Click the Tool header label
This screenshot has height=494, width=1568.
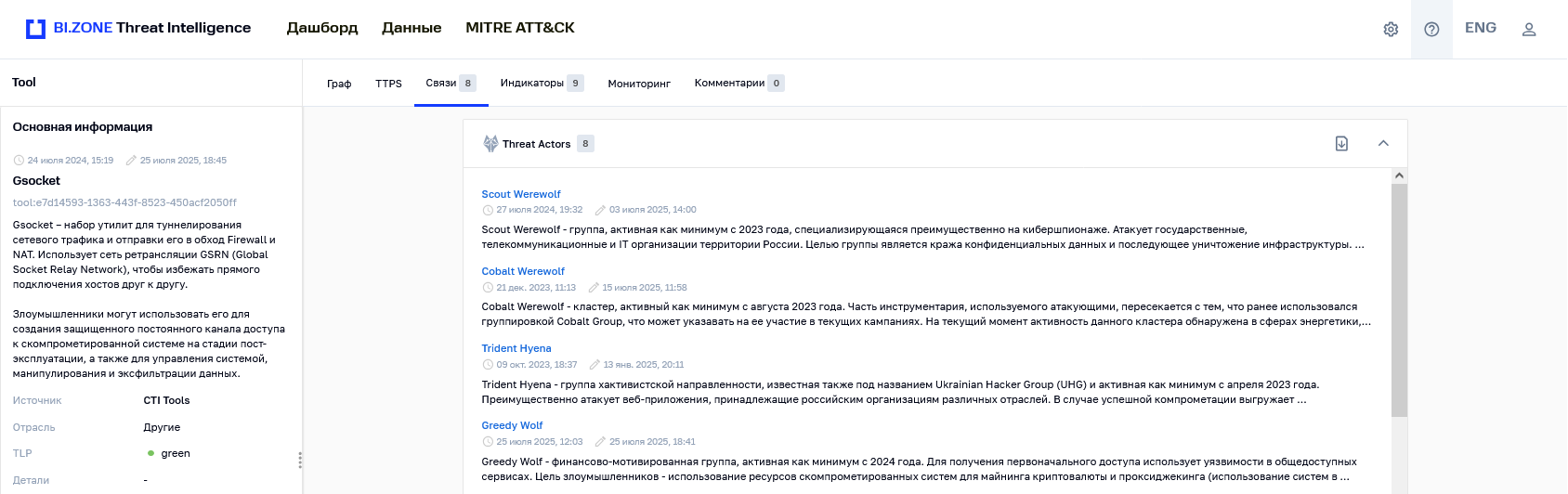click(24, 83)
